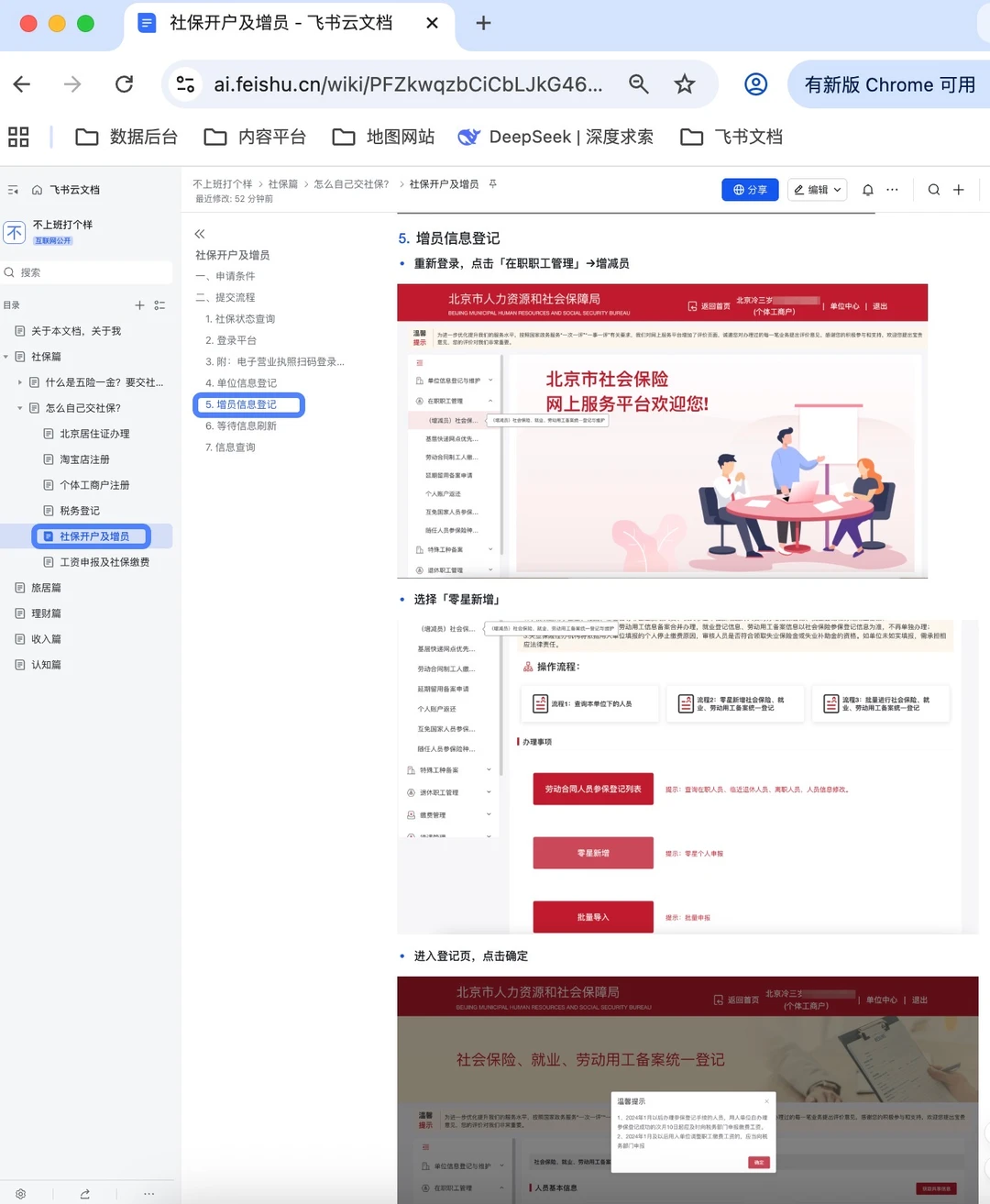The height and width of the screenshot is (1204, 990).
Task: Open the 内容平台 bookmark folder
Action: (255, 137)
